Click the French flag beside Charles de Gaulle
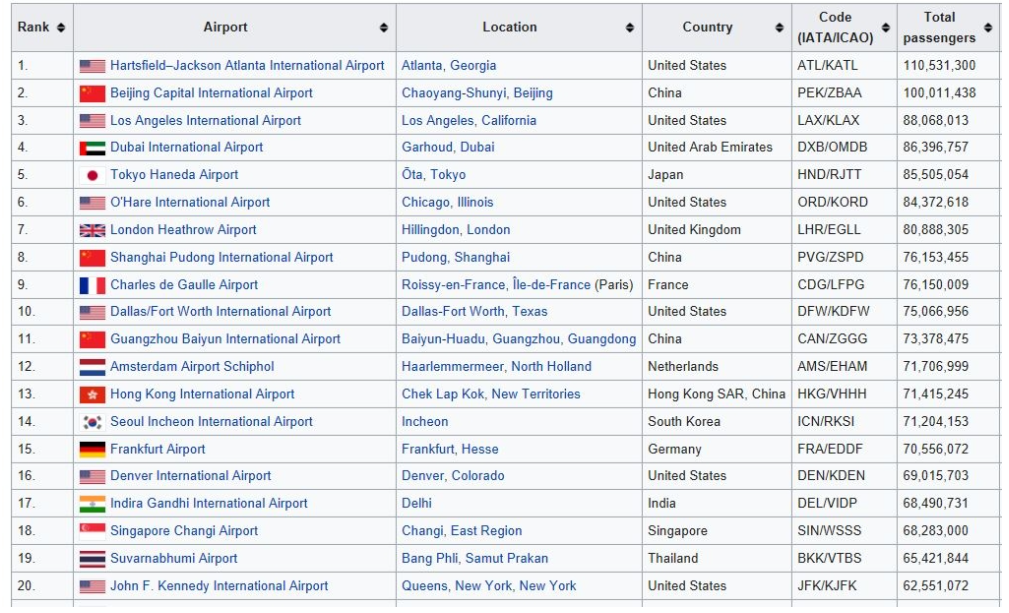This screenshot has height=613, width=1009. click(92, 285)
